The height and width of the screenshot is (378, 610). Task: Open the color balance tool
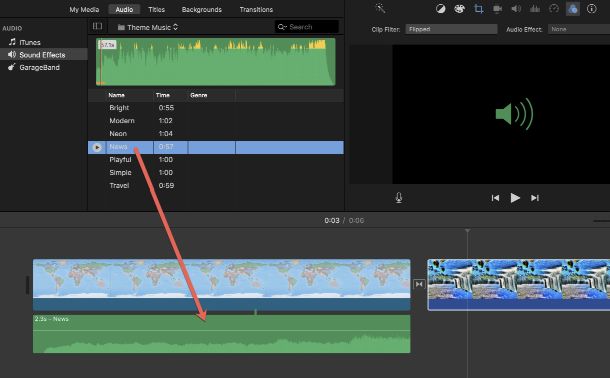point(440,9)
